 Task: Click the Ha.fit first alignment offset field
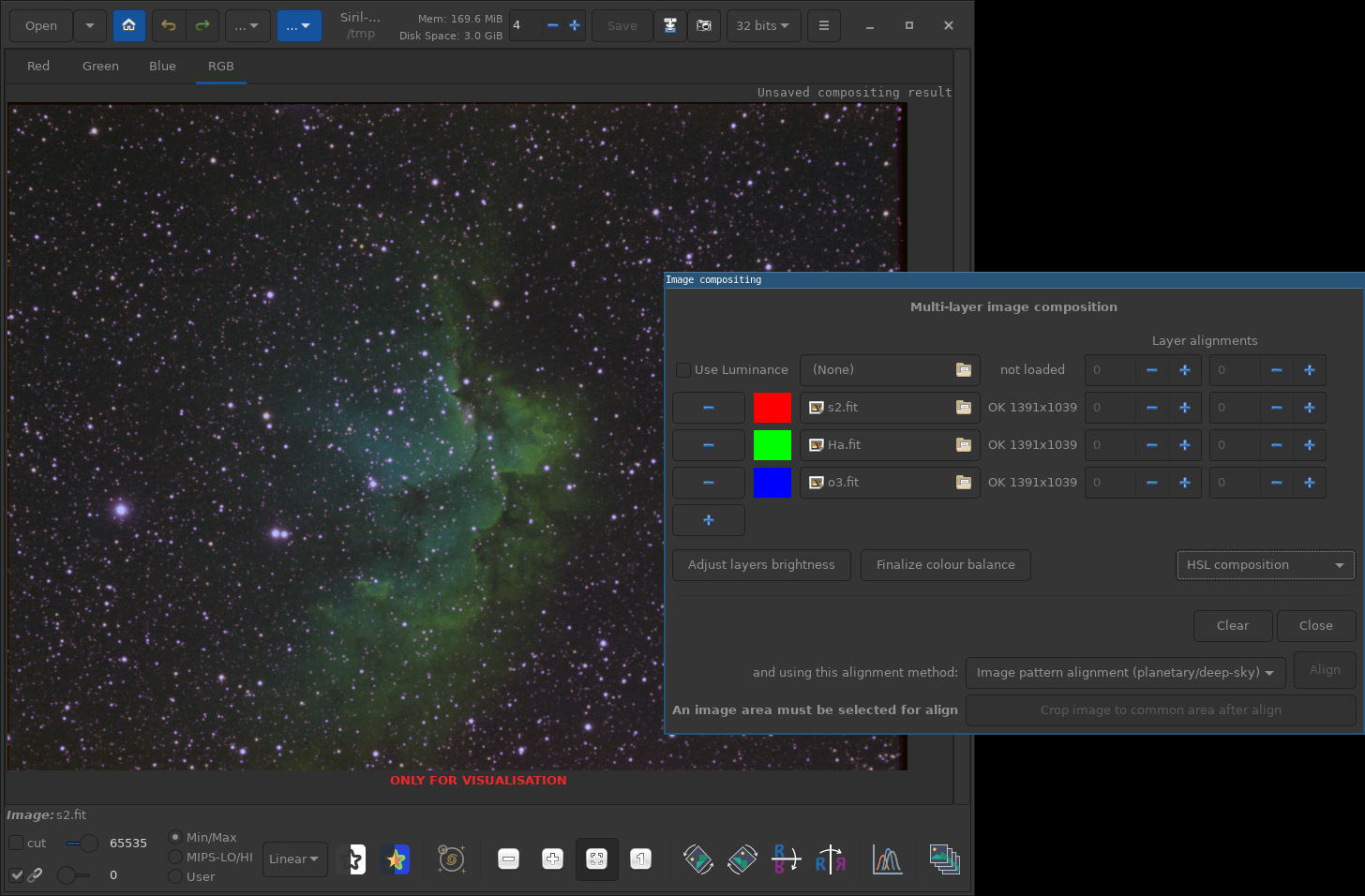pyautogui.click(x=1110, y=445)
